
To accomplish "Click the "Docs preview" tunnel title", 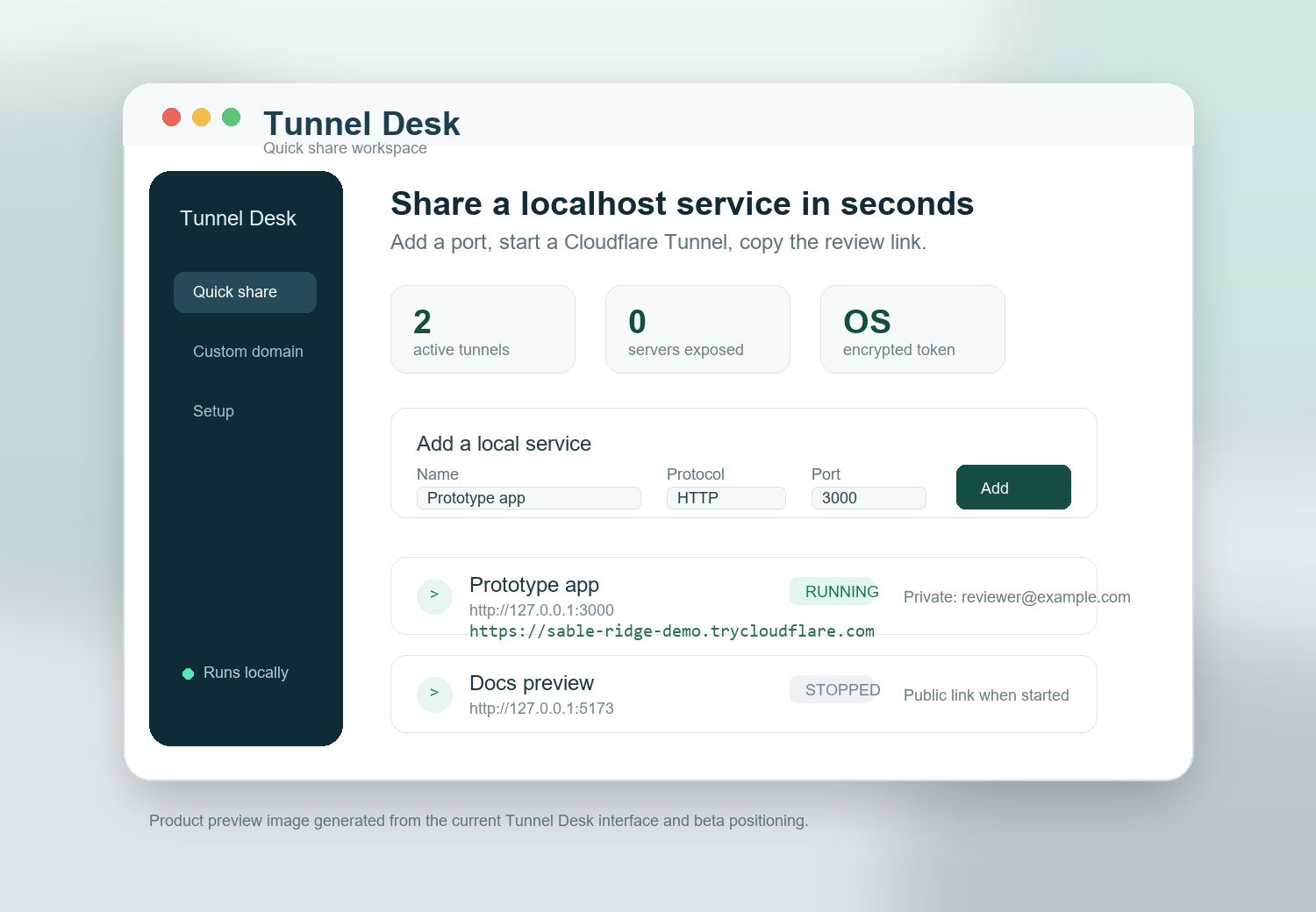I will [x=532, y=683].
